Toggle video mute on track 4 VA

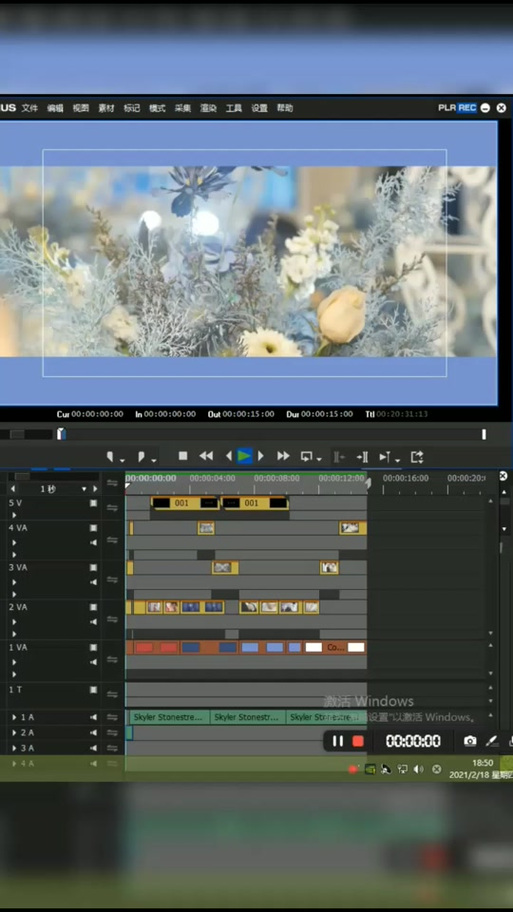93,528
